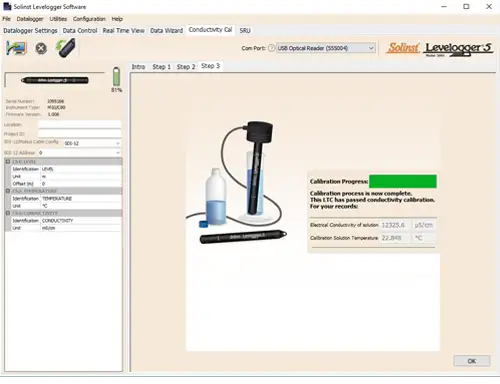Maximize the Levelogger Software window

tap(466, 6)
